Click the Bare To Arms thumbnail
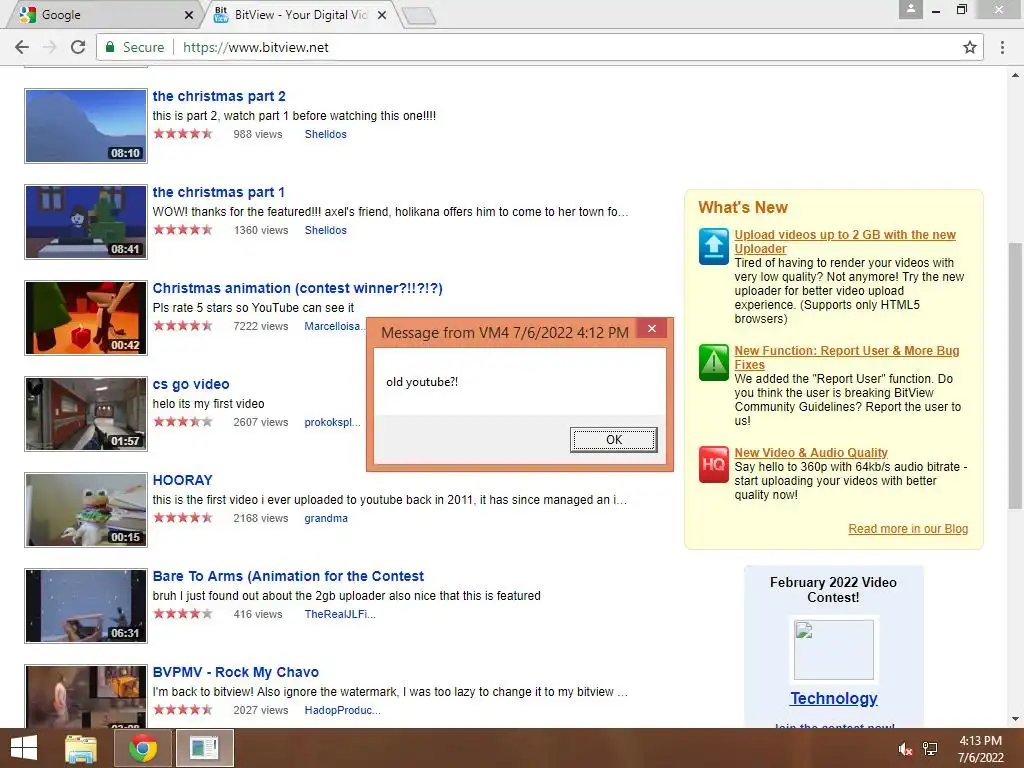The width and height of the screenshot is (1024, 768). pyautogui.click(x=86, y=606)
